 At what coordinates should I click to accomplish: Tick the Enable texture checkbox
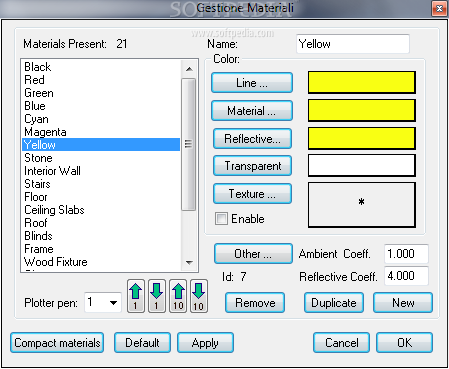[221, 219]
